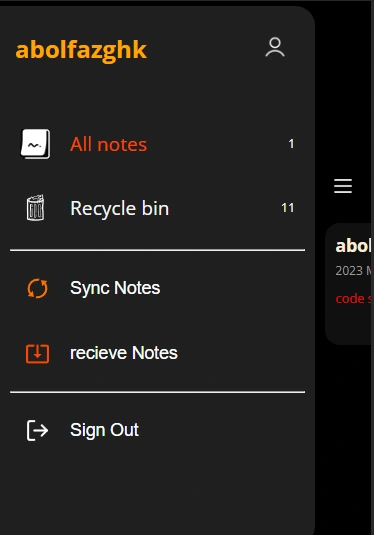Click the orange receive download icon

pyautogui.click(x=38, y=353)
